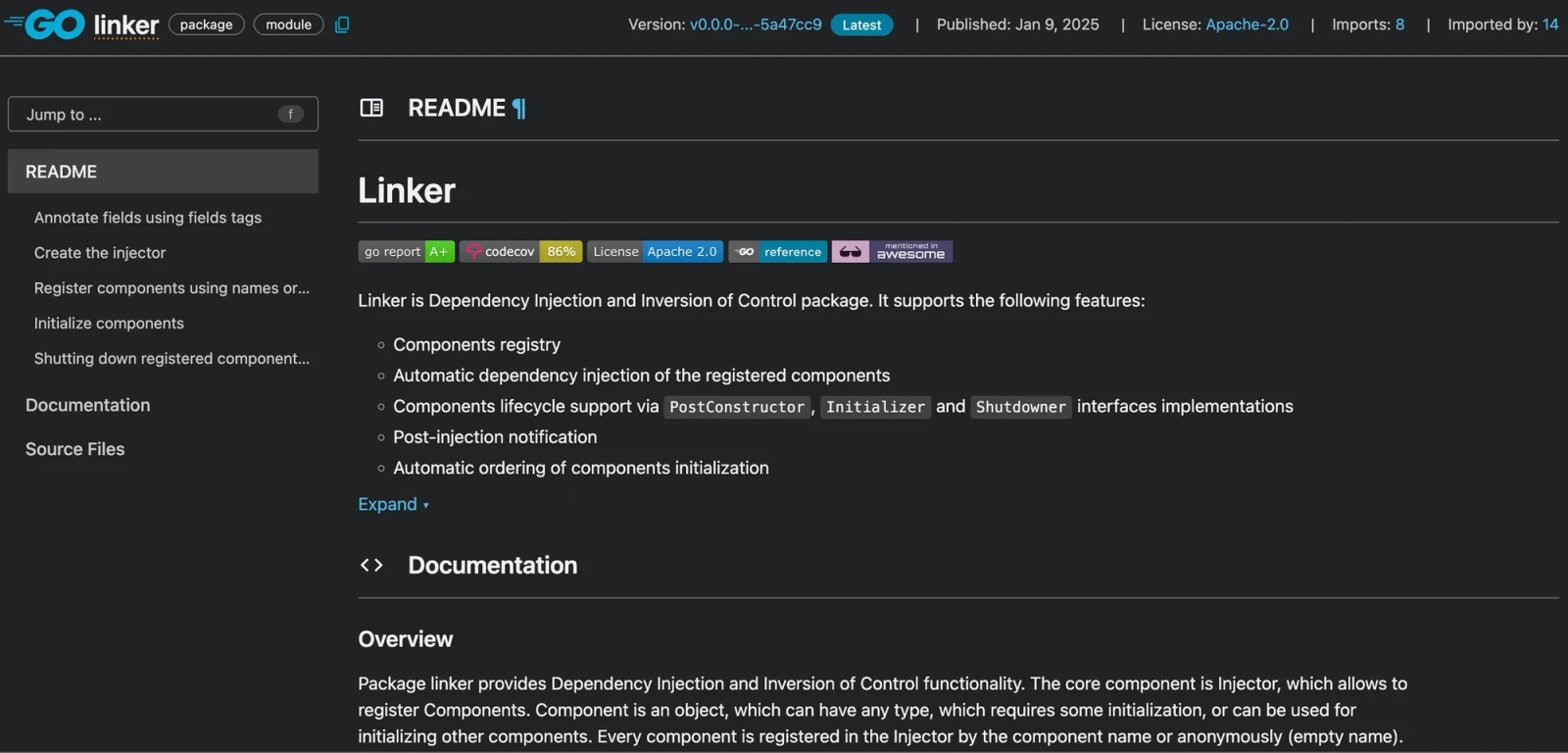Click the Jump to search field

coord(163,115)
